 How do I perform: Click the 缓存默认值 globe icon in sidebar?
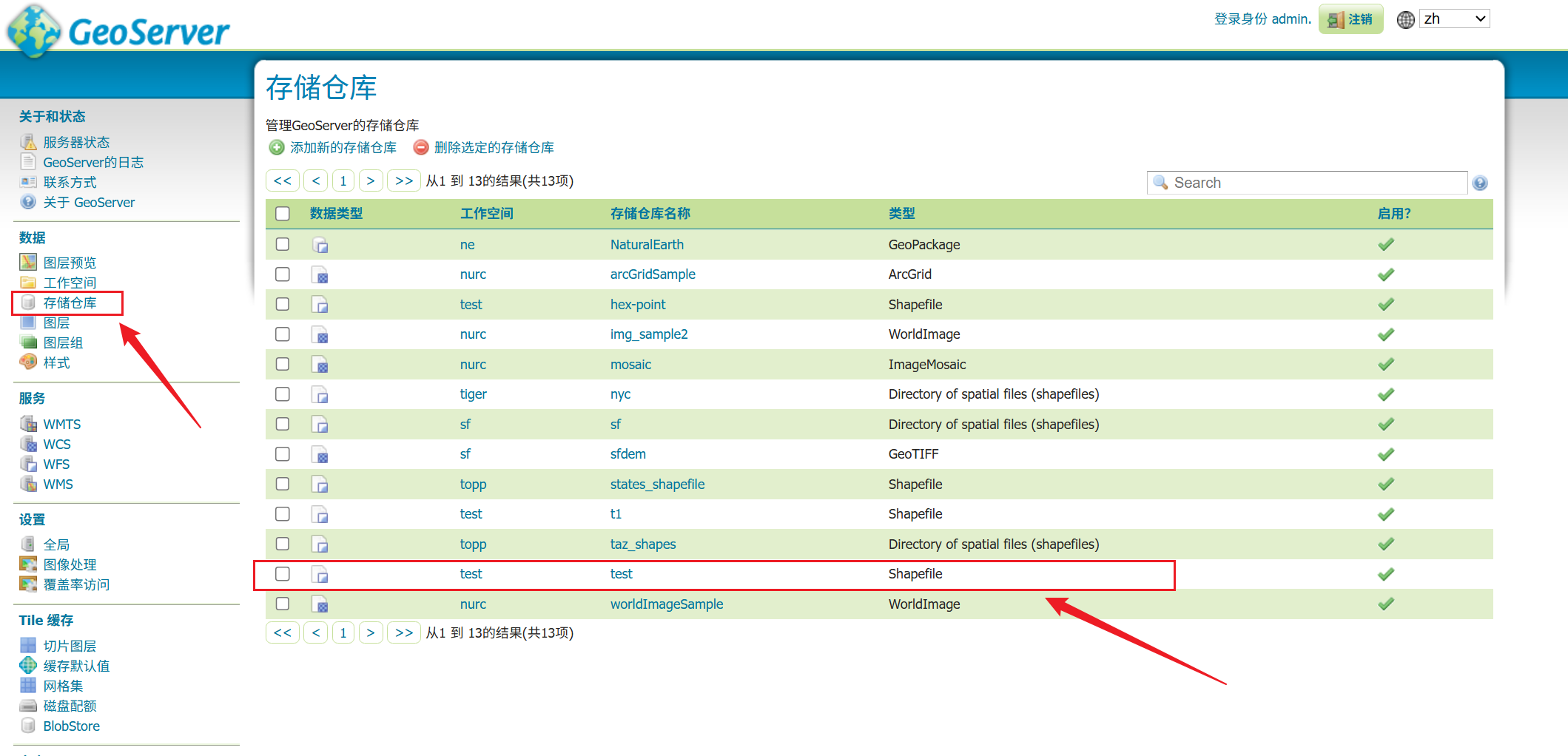[x=28, y=665]
